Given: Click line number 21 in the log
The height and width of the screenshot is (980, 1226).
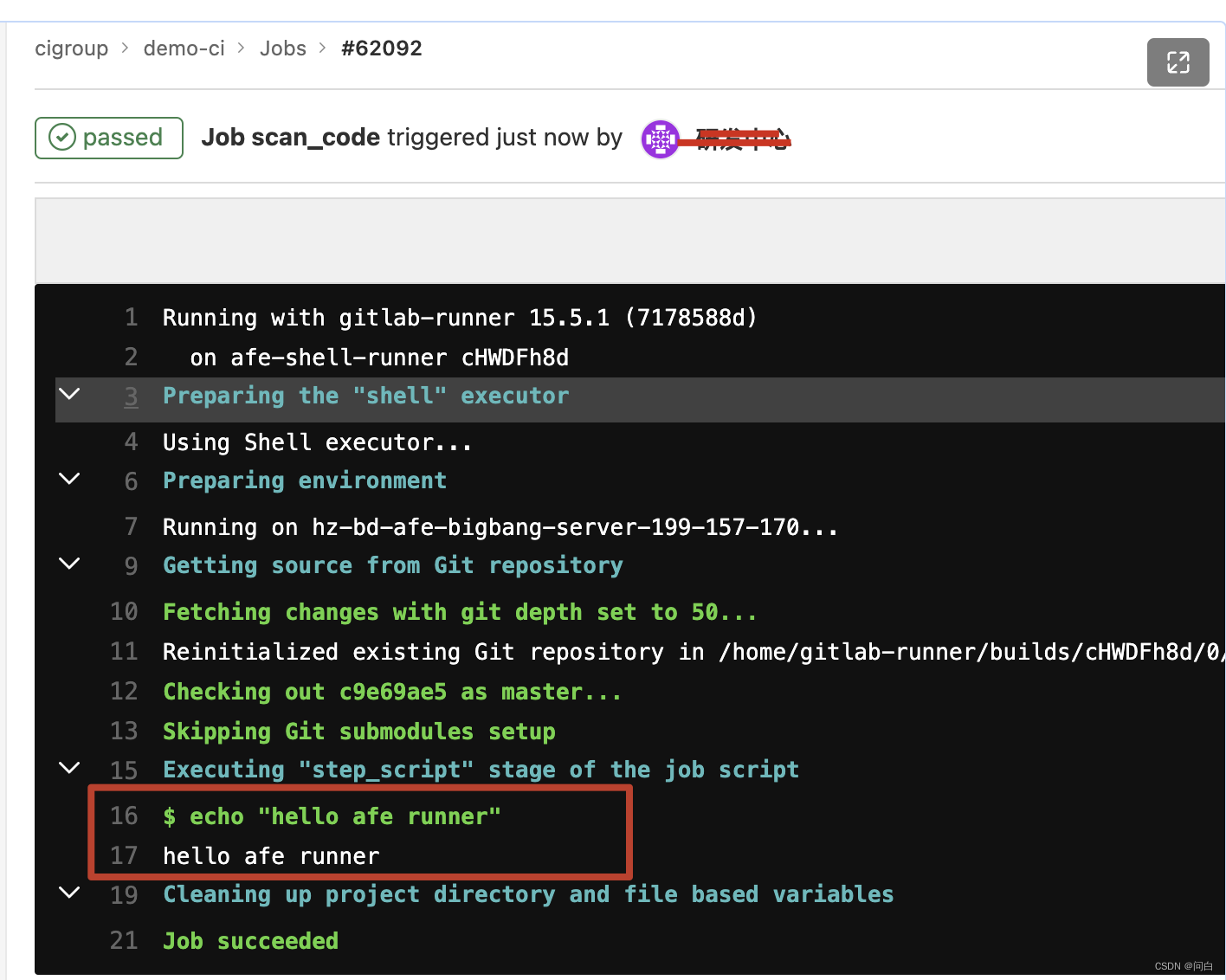Looking at the screenshot, I should 124,940.
